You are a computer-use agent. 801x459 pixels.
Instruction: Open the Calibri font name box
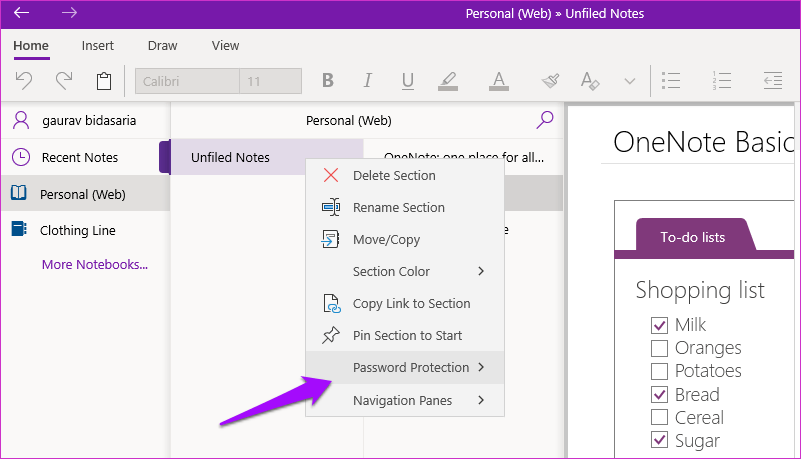[187, 81]
